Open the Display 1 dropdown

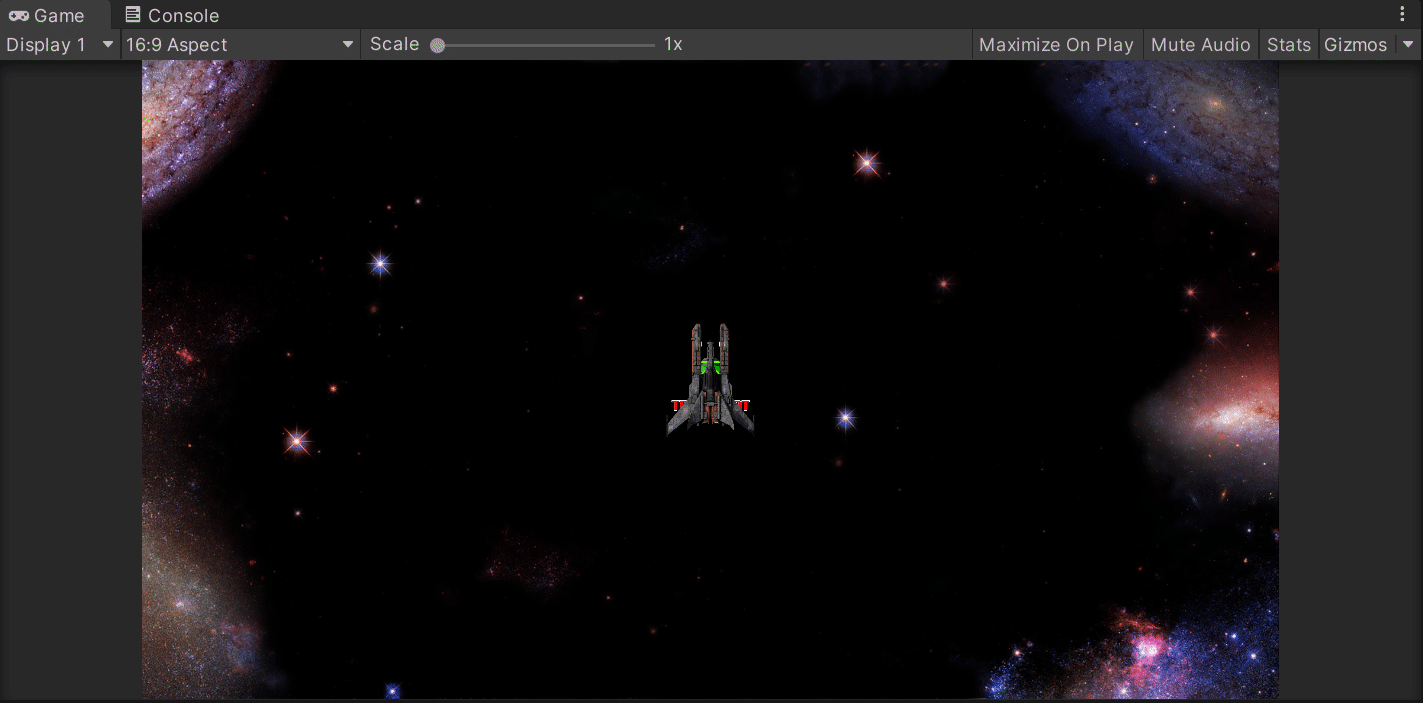point(60,44)
